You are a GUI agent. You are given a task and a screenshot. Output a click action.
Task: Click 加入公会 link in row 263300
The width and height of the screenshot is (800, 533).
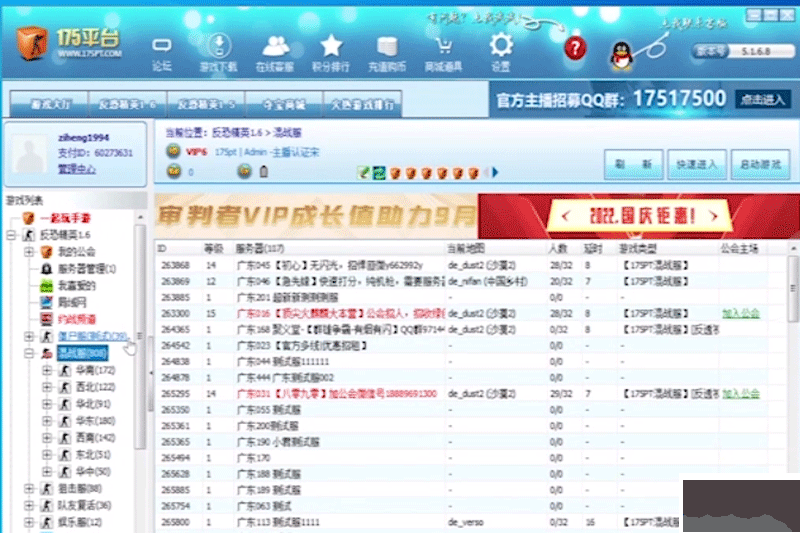(x=741, y=313)
